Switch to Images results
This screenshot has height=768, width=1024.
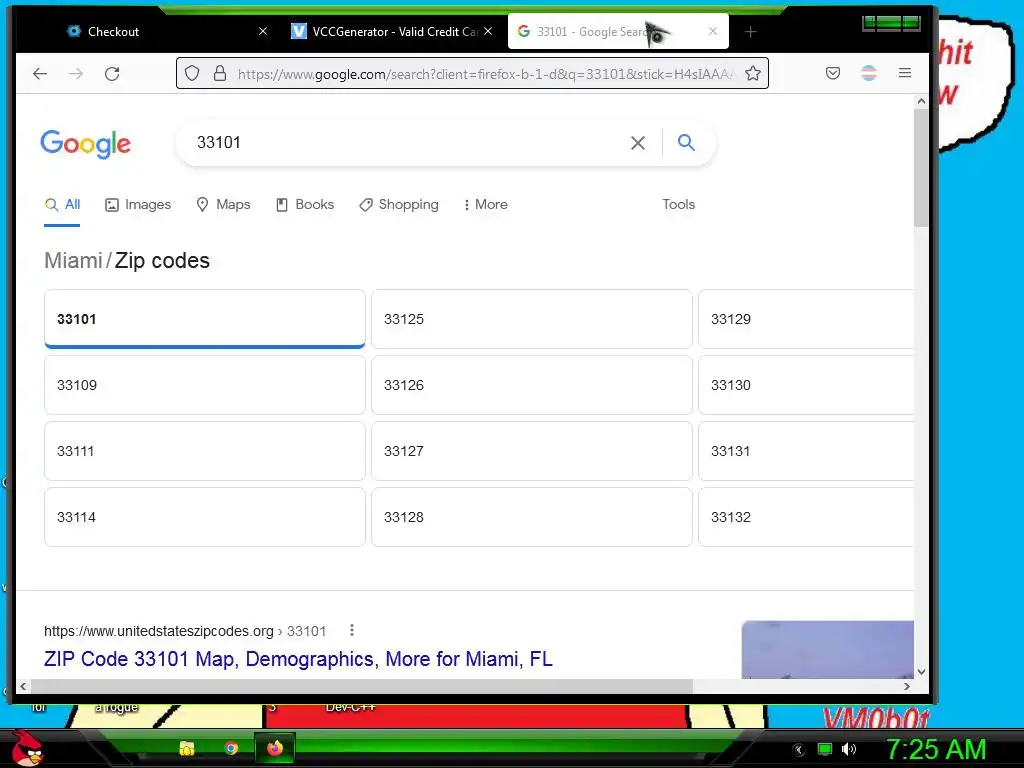138,205
